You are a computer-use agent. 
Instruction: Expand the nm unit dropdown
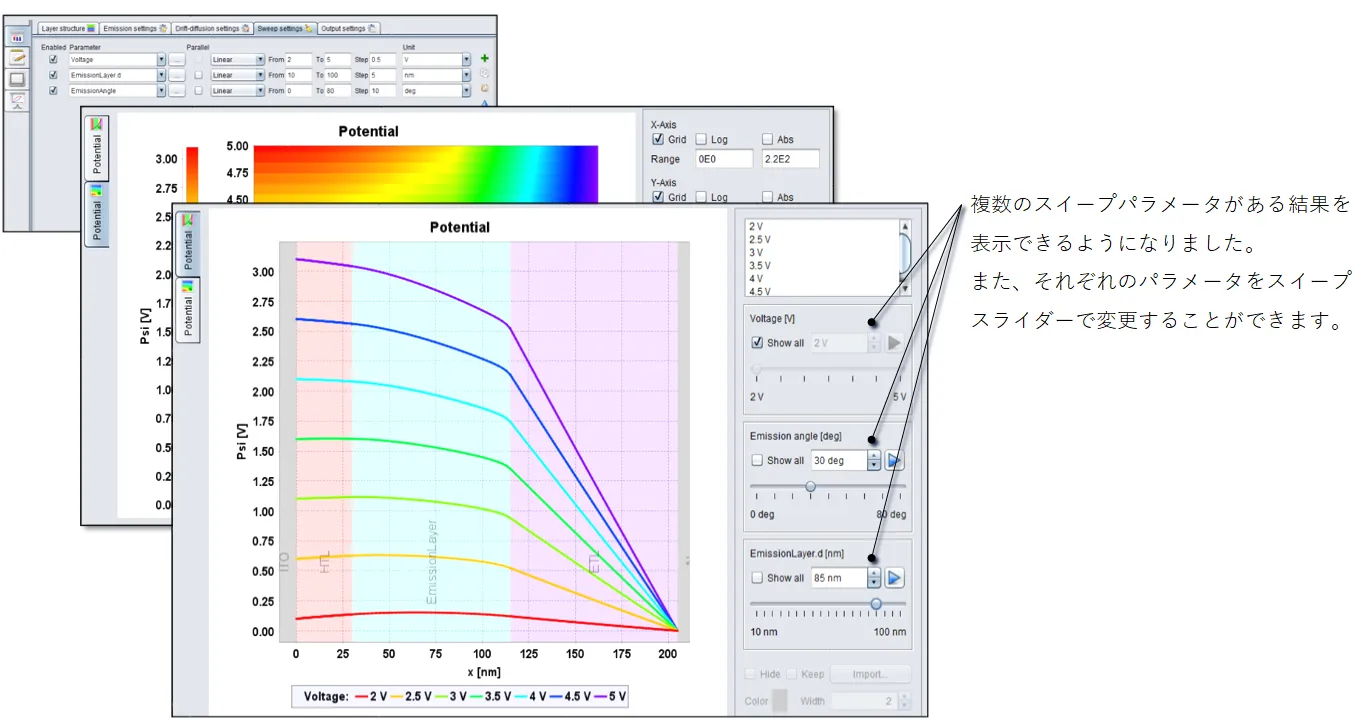466,75
